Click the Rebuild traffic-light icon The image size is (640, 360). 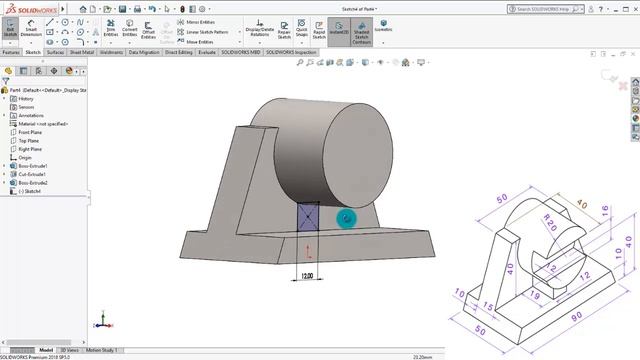182,9
